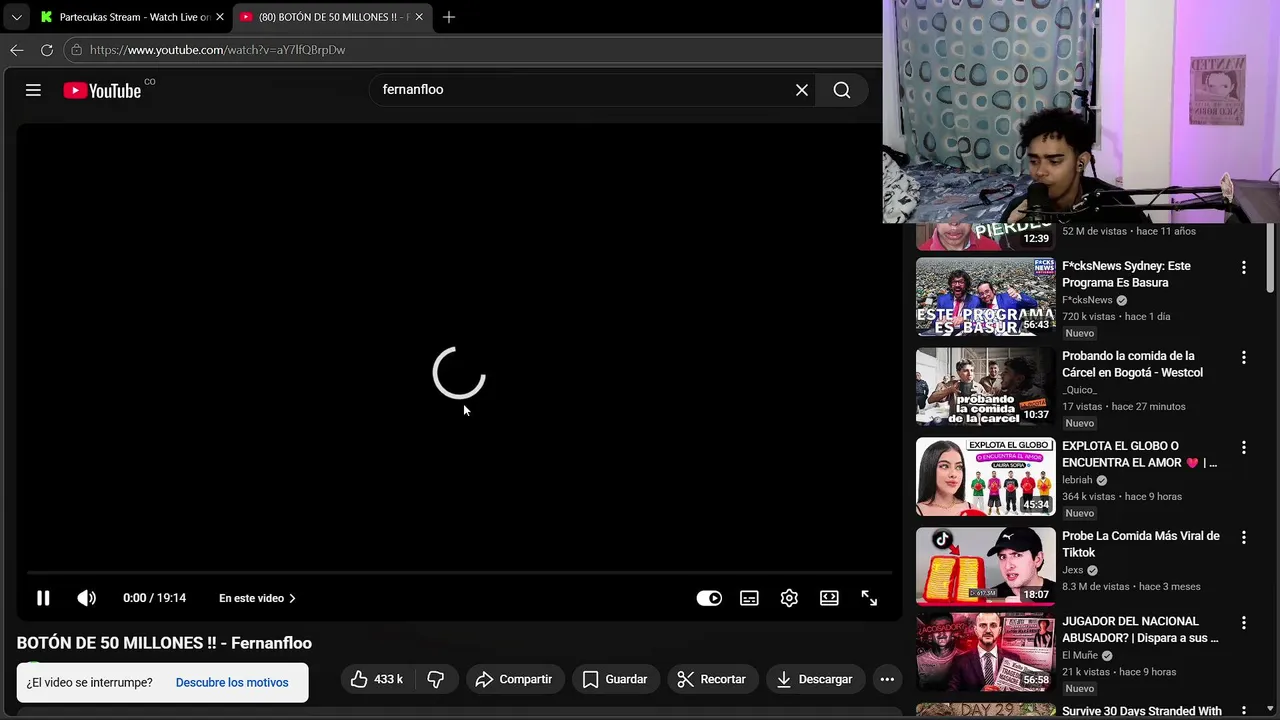
Task: Open the El Muñe channel name
Action: click(x=1080, y=655)
